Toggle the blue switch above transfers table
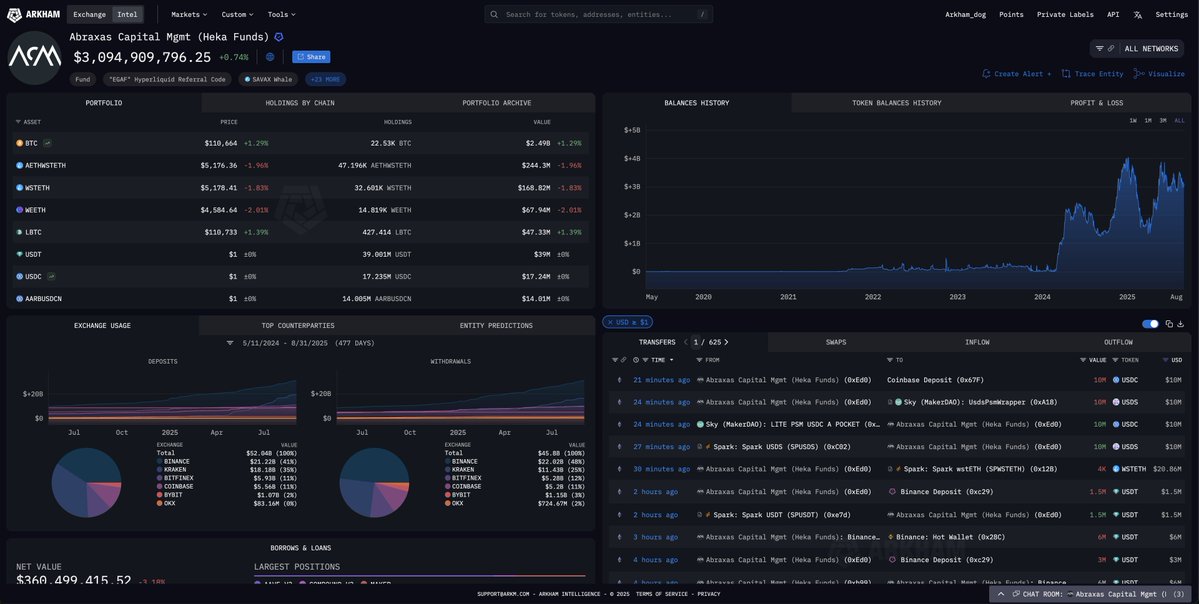The height and width of the screenshot is (604, 1199). (x=1150, y=324)
